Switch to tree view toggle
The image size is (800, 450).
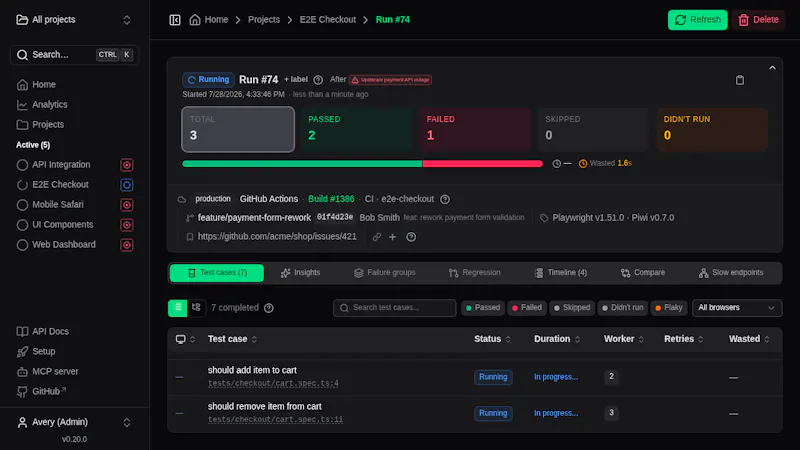coord(196,308)
